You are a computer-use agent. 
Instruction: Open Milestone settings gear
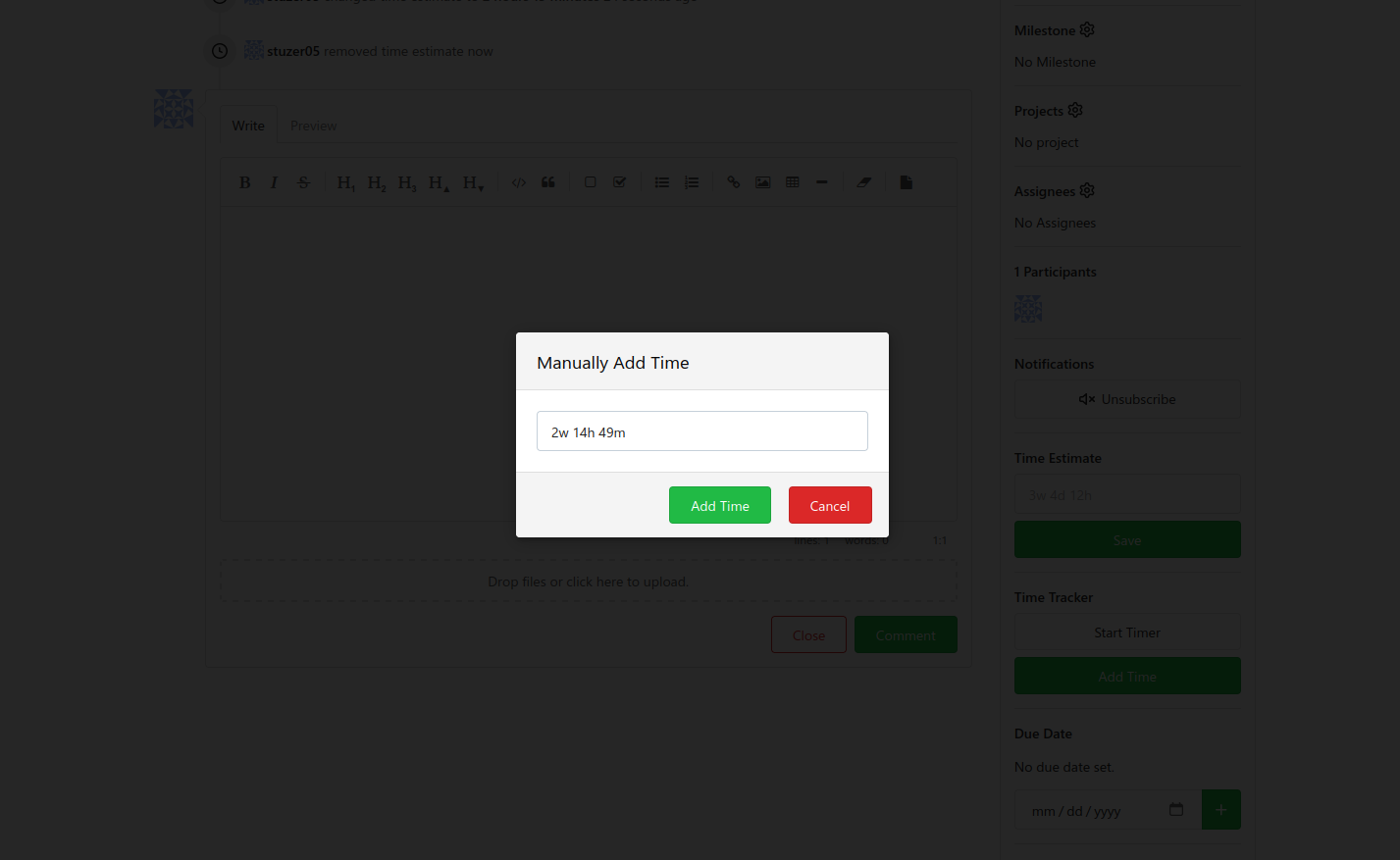coord(1087,30)
